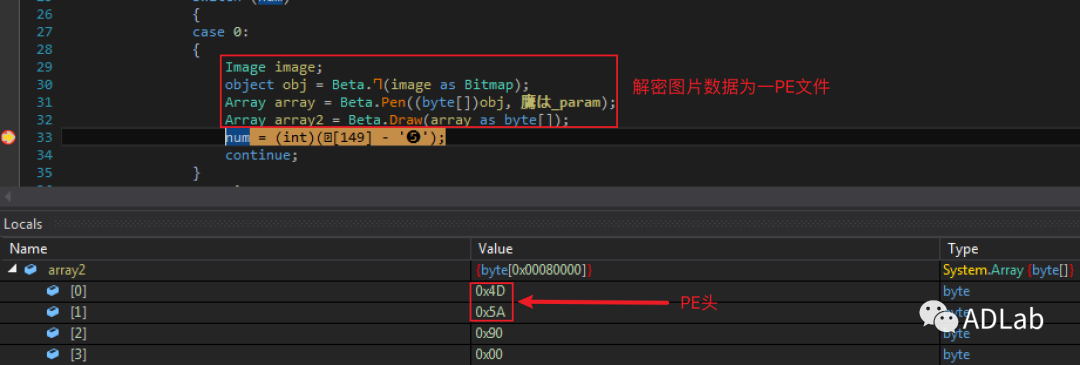Click the {byte[0x00080000]} value cell
Viewport: 1080px width, 365px height.
click(534, 270)
